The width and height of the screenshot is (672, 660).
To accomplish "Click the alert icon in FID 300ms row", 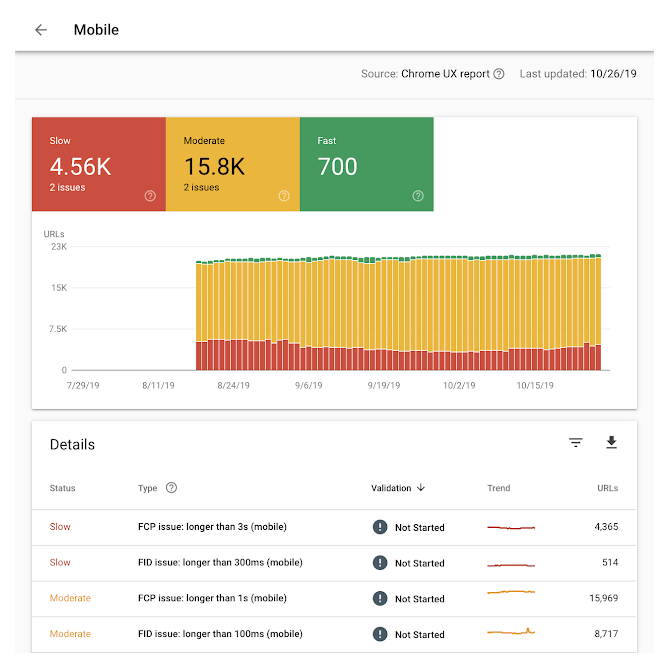I will [x=380, y=562].
